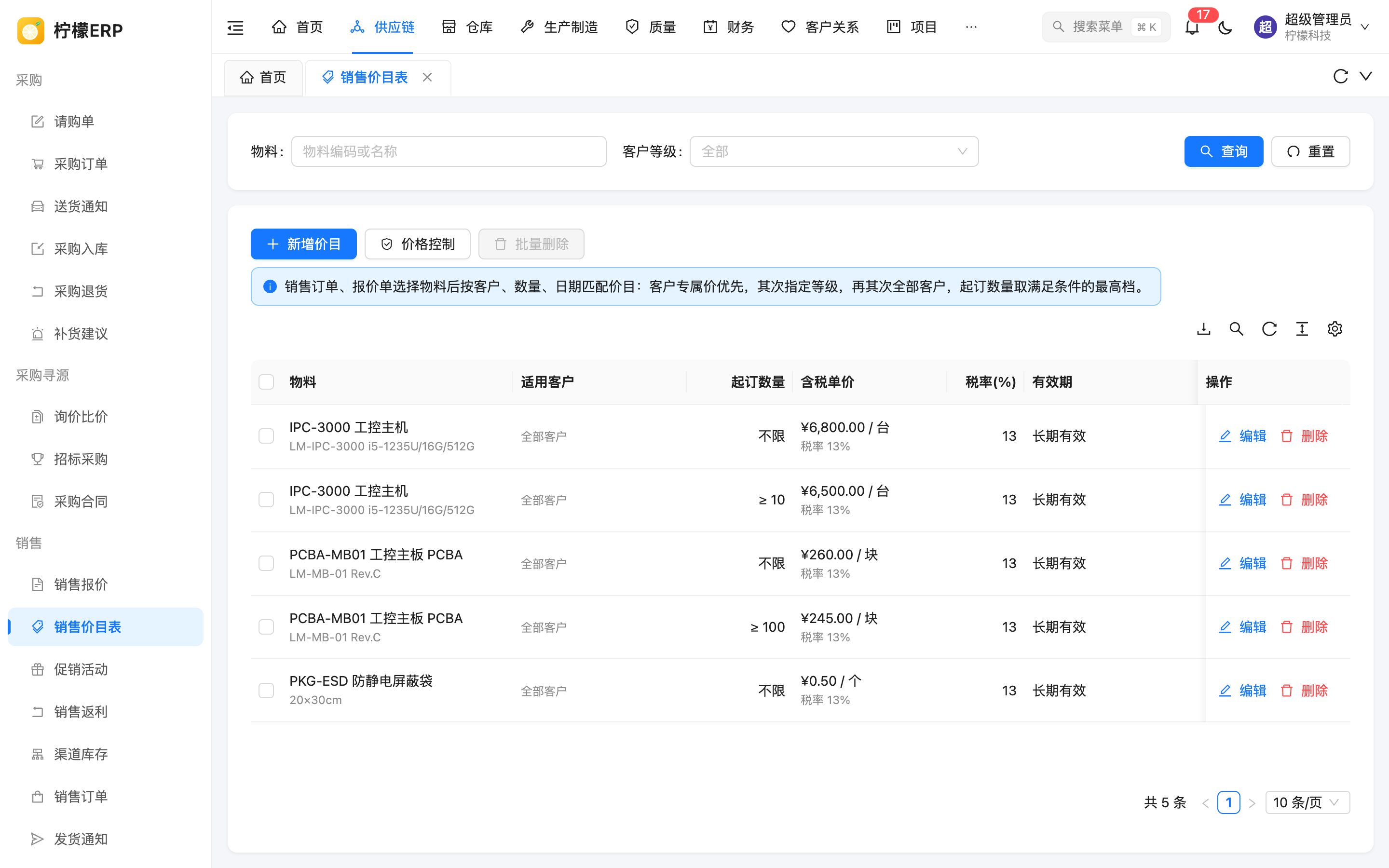Close the 销售价目表 tab
The image size is (1389, 868).
[427, 78]
